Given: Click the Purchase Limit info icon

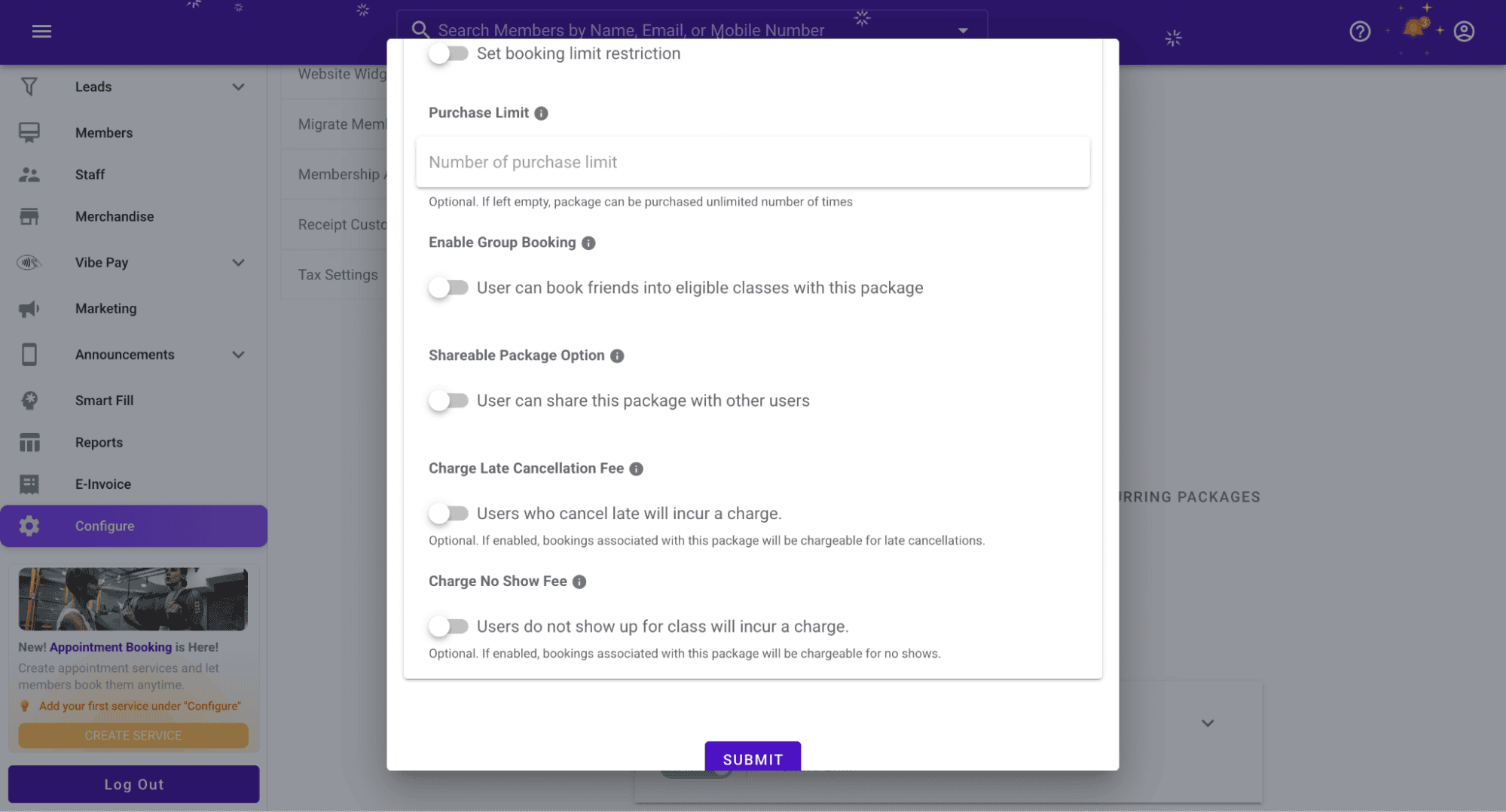Looking at the screenshot, I should tap(541, 113).
